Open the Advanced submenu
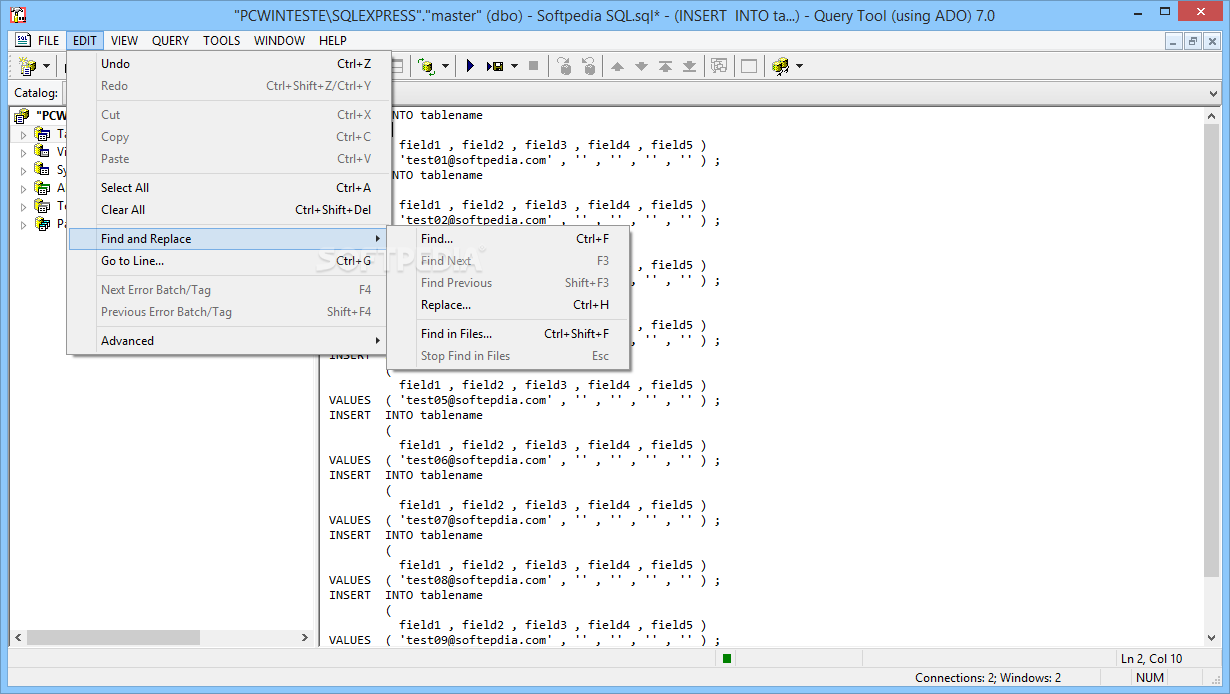Image resolution: width=1230 pixels, height=694 pixels. point(227,341)
